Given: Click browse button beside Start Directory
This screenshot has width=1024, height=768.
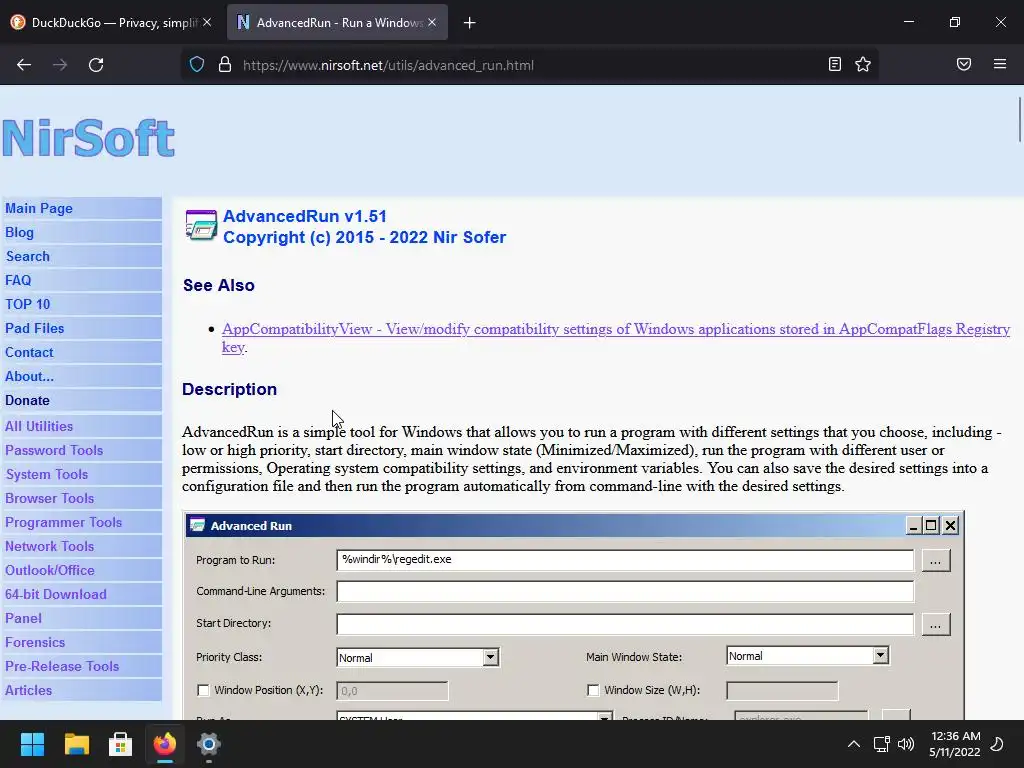Looking at the screenshot, I should (x=936, y=624).
